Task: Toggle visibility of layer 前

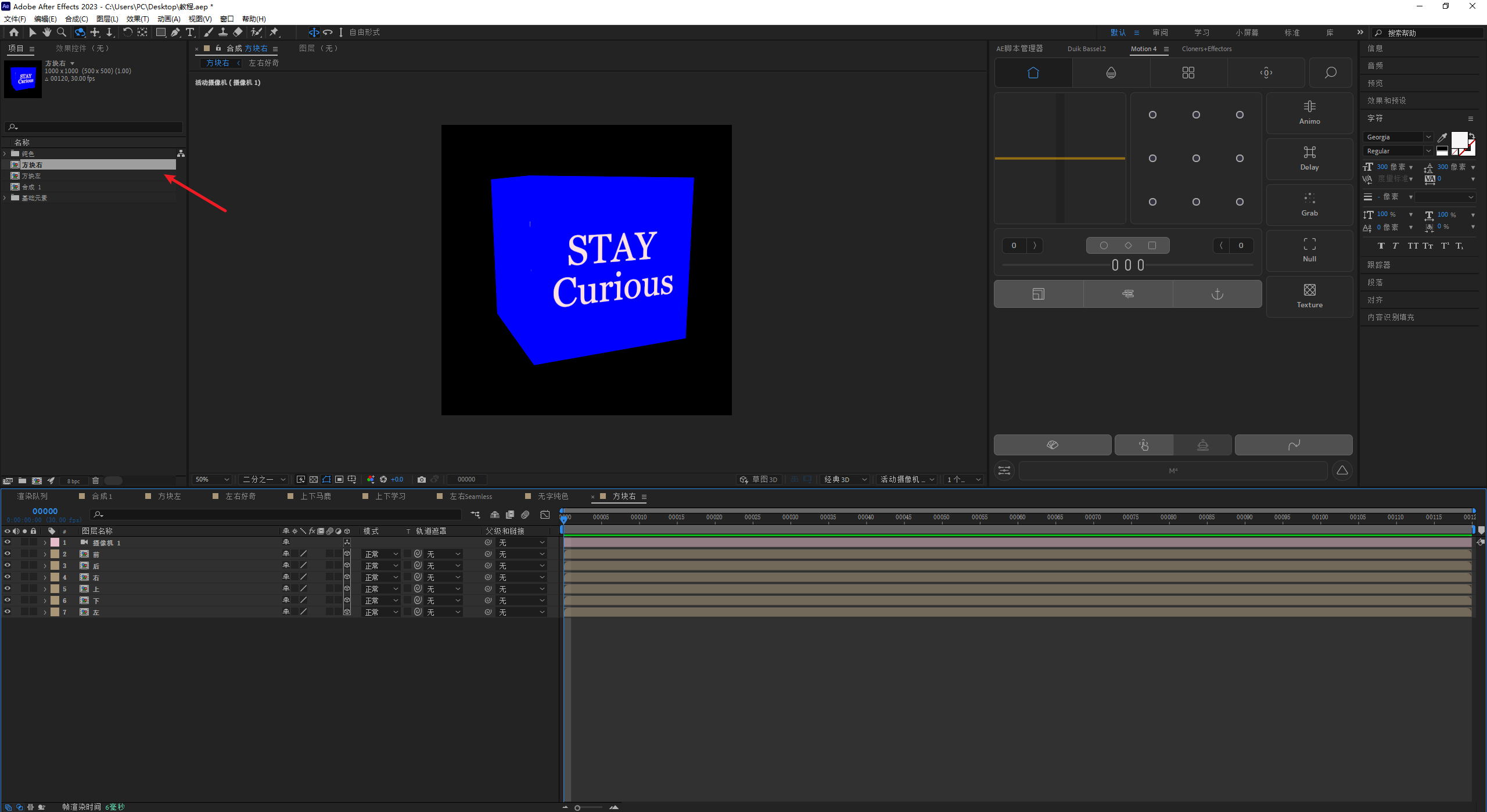Action: 8,554
